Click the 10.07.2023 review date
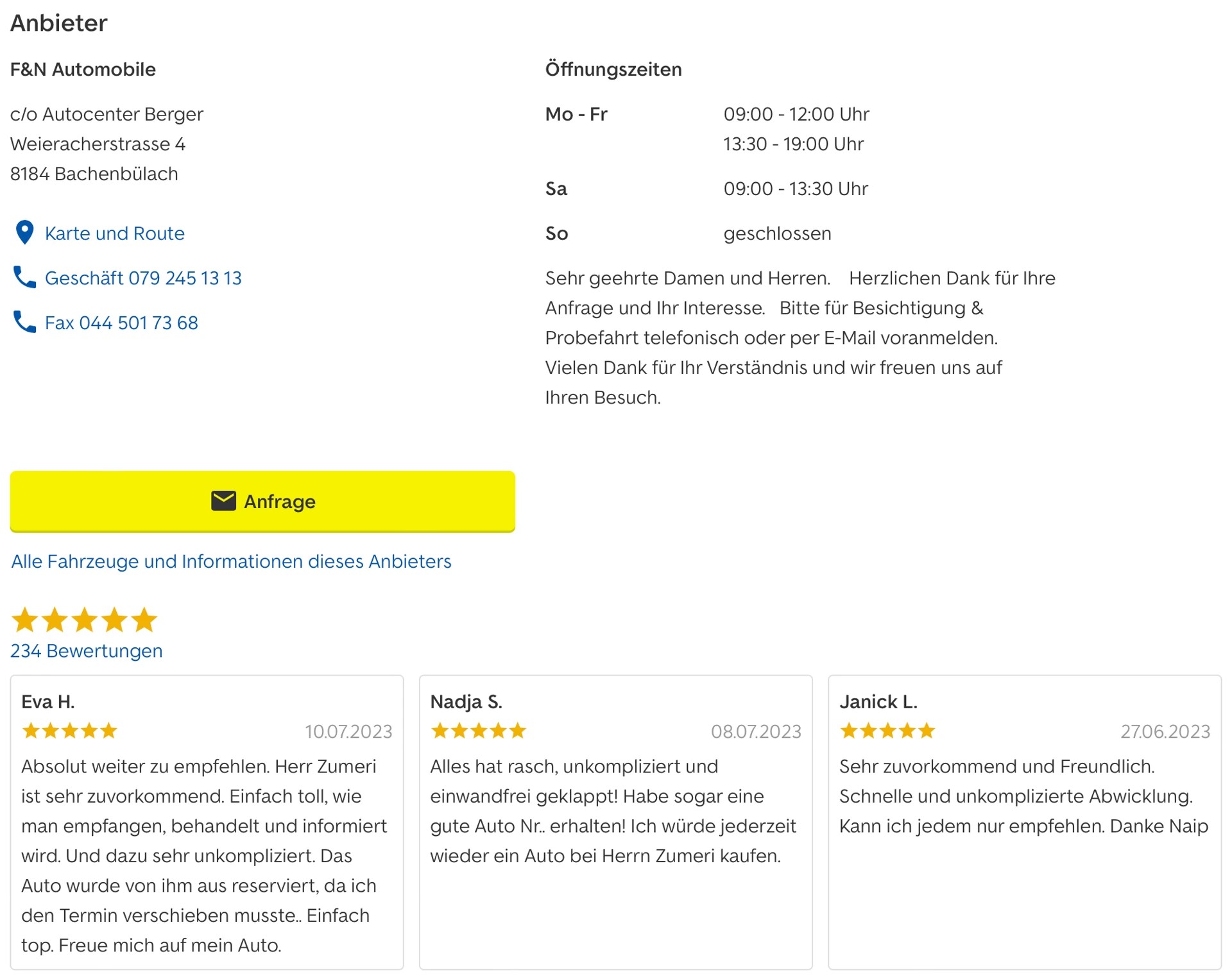This screenshot has height=979, width=1232. [x=348, y=731]
